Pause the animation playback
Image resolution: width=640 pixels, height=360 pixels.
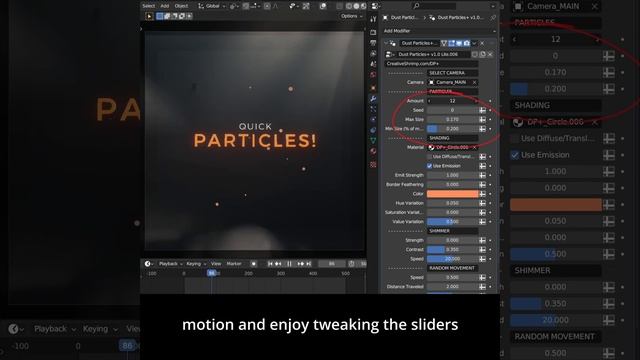click(289, 264)
